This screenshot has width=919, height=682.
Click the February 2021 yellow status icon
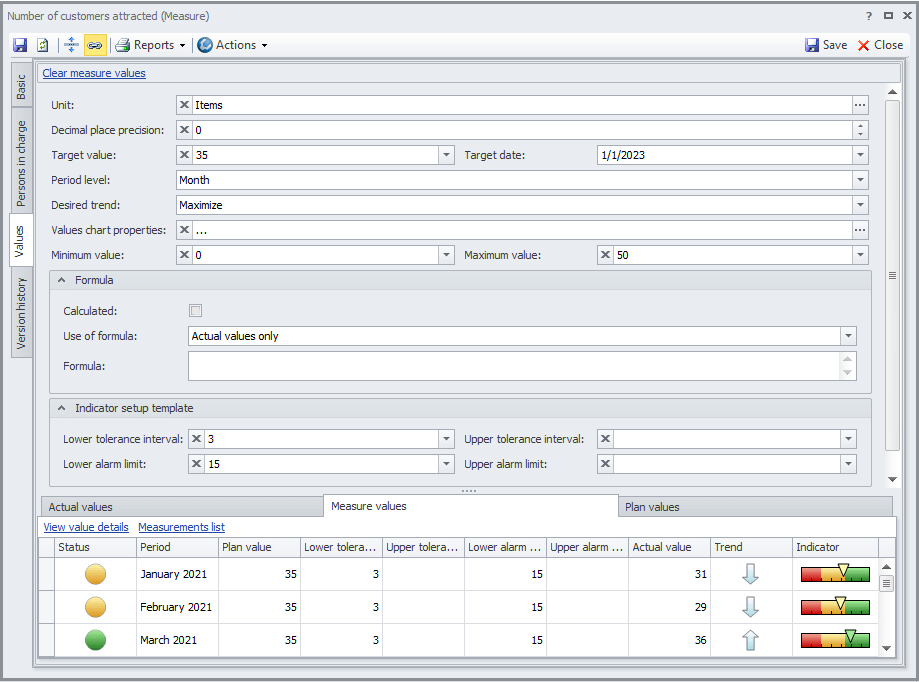(x=96, y=607)
